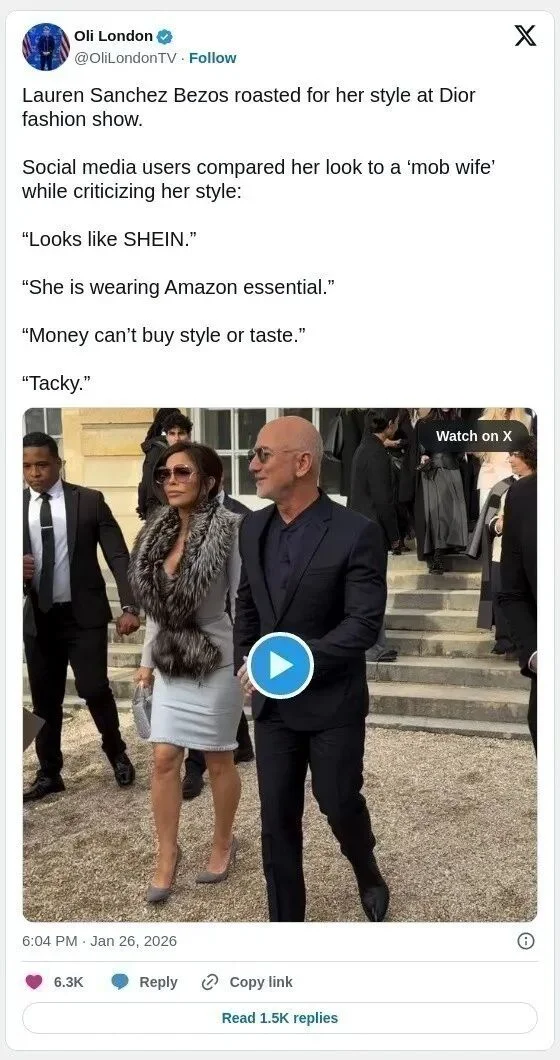The width and height of the screenshot is (560, 1060).
Task: Click the Oli London display name
Action: click(113, 37)
